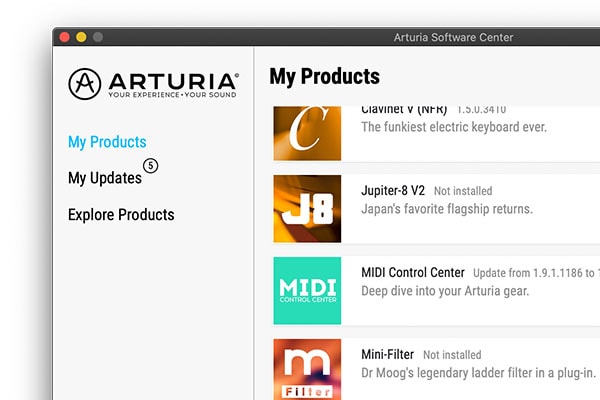Open the Explore Products section
Viewport: 600px width, 400px height.
pyautogui.click(x=121, y=215)
